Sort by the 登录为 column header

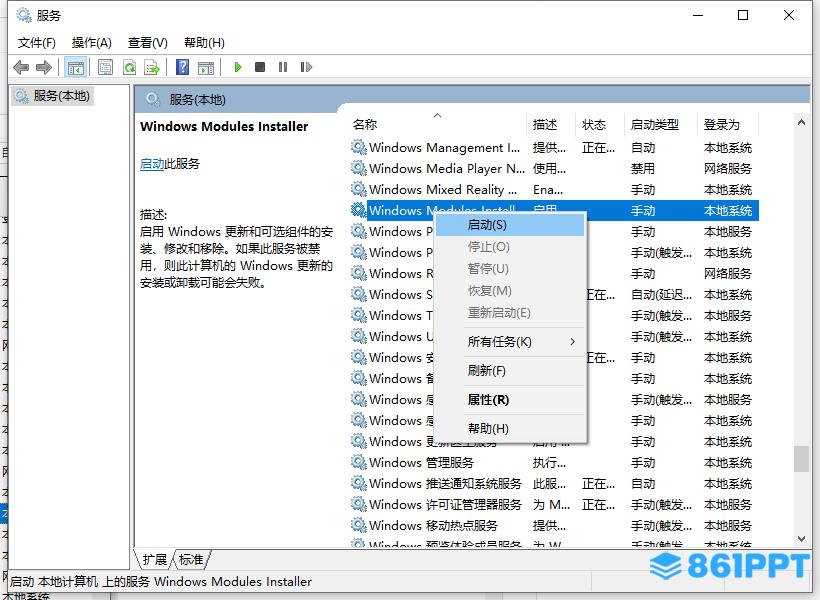(727, 124)
